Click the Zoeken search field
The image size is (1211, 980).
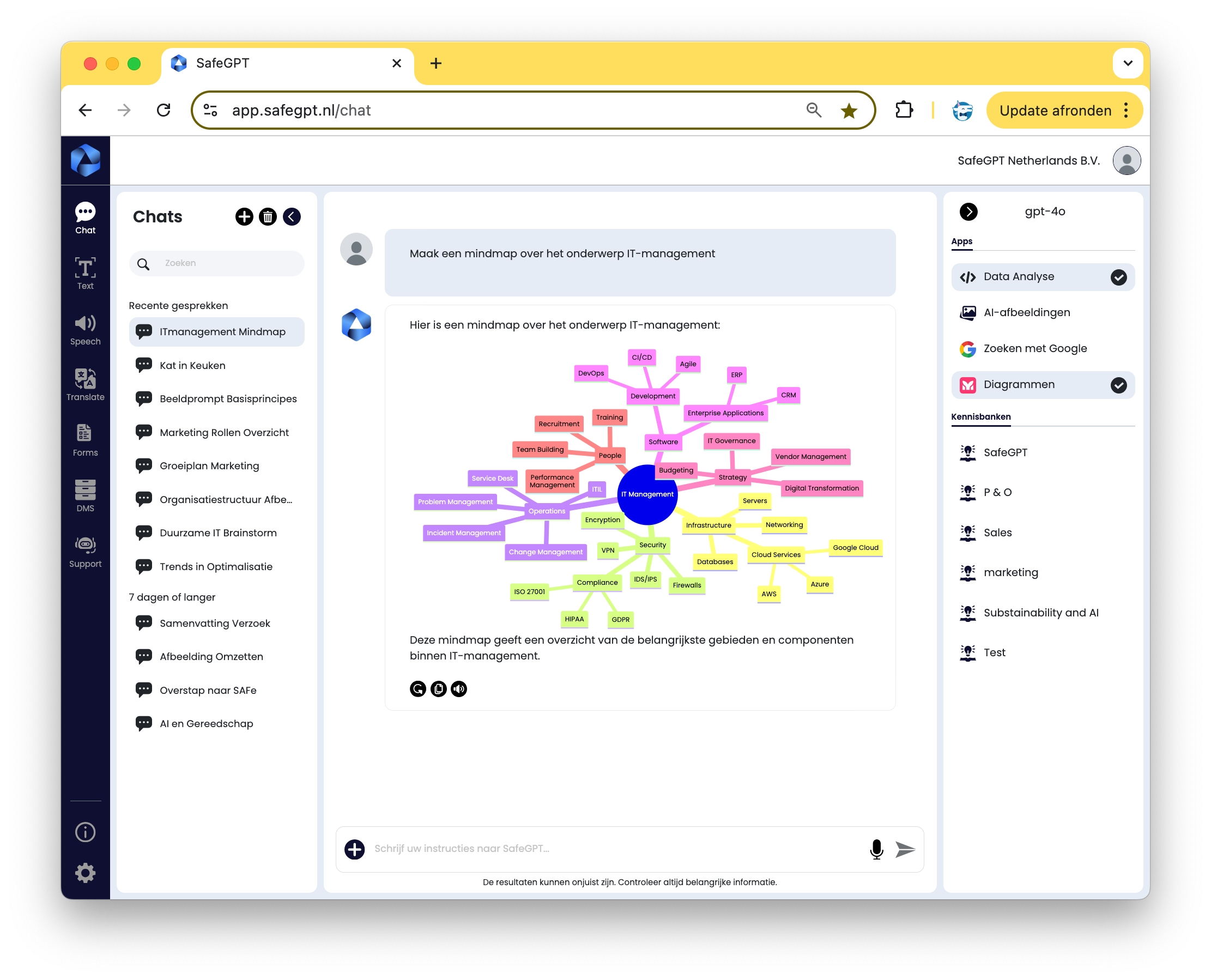coord(217,264)
